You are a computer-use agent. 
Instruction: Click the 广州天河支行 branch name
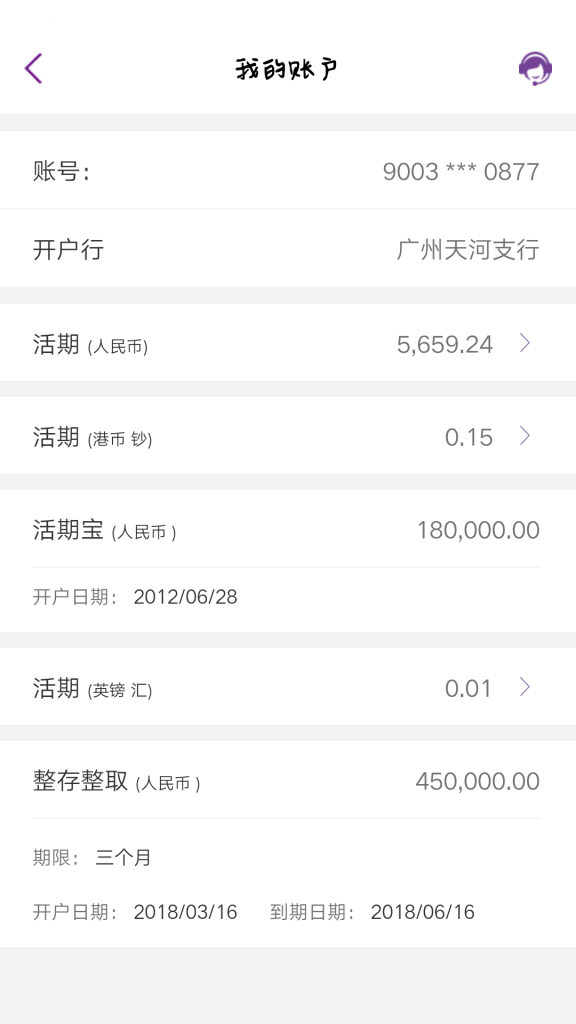coord(468,249)
